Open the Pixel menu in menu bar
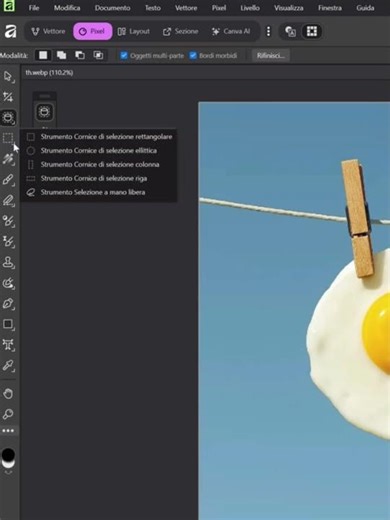The width and height of the screenshot is (390, 520). pyautogui.click(x=219, y=8)
